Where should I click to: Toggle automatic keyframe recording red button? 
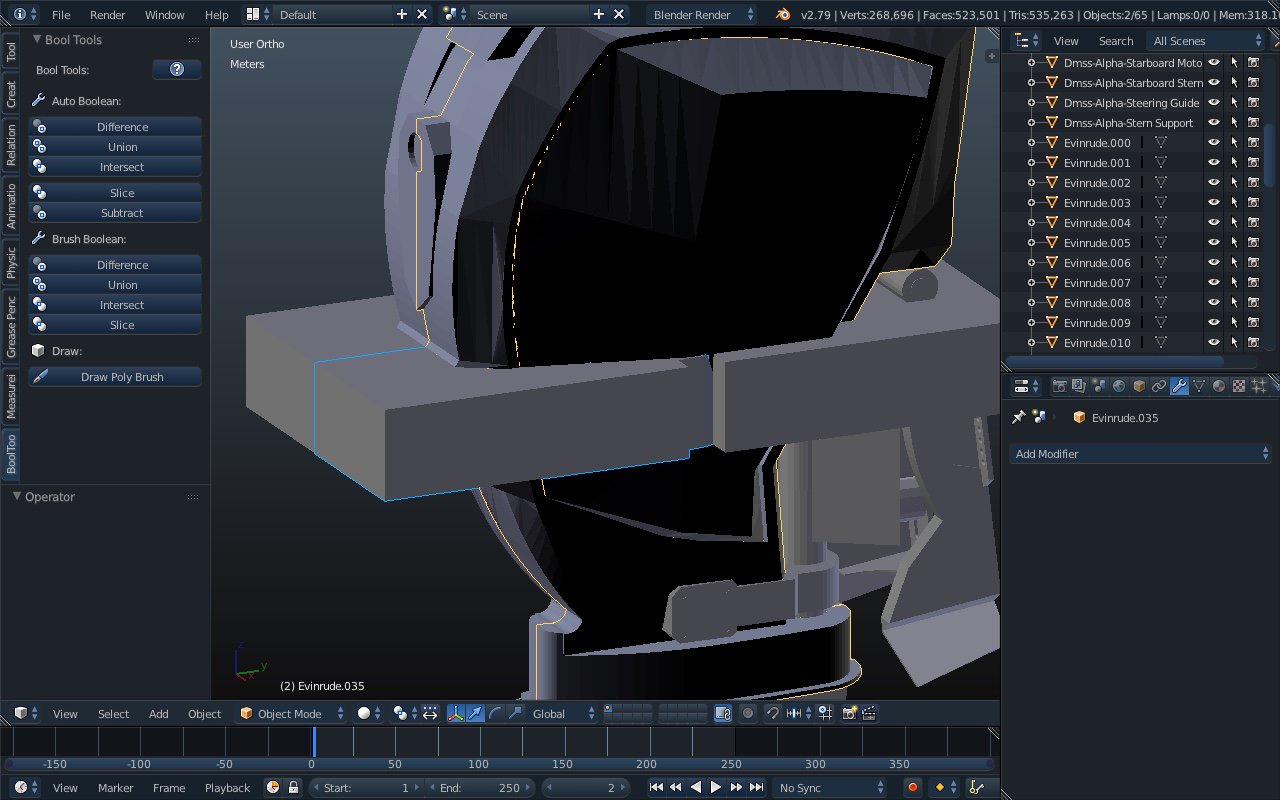tap(913, 787)
